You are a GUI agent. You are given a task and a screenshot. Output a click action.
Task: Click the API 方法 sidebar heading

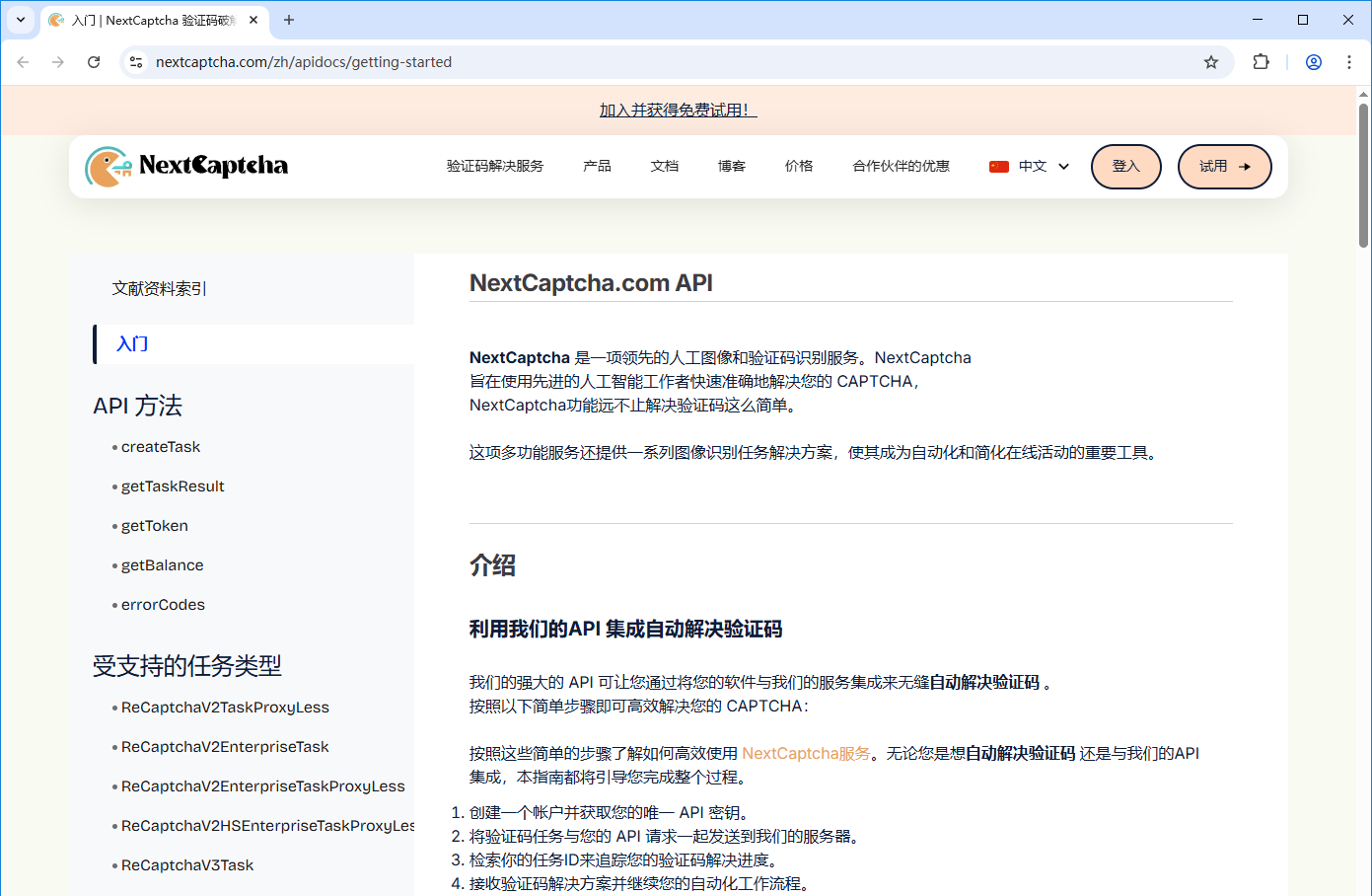coord(138,406)
